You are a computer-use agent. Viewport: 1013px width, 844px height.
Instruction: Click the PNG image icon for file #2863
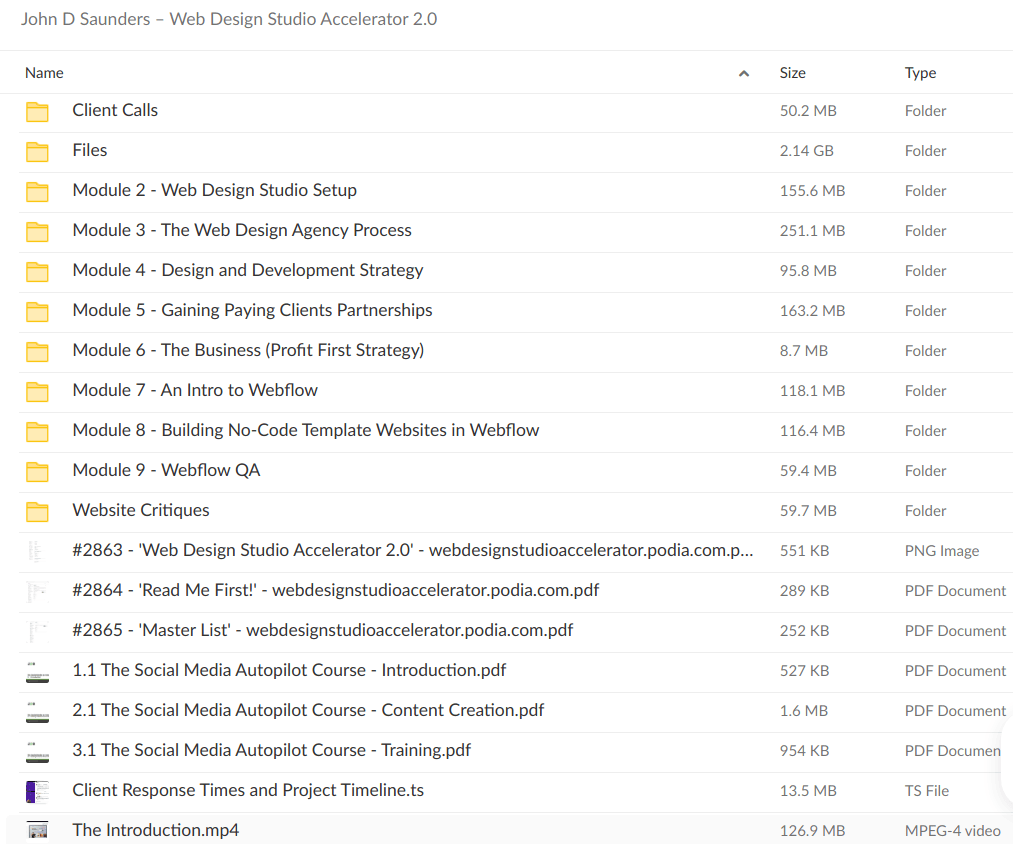pos(37,551)
